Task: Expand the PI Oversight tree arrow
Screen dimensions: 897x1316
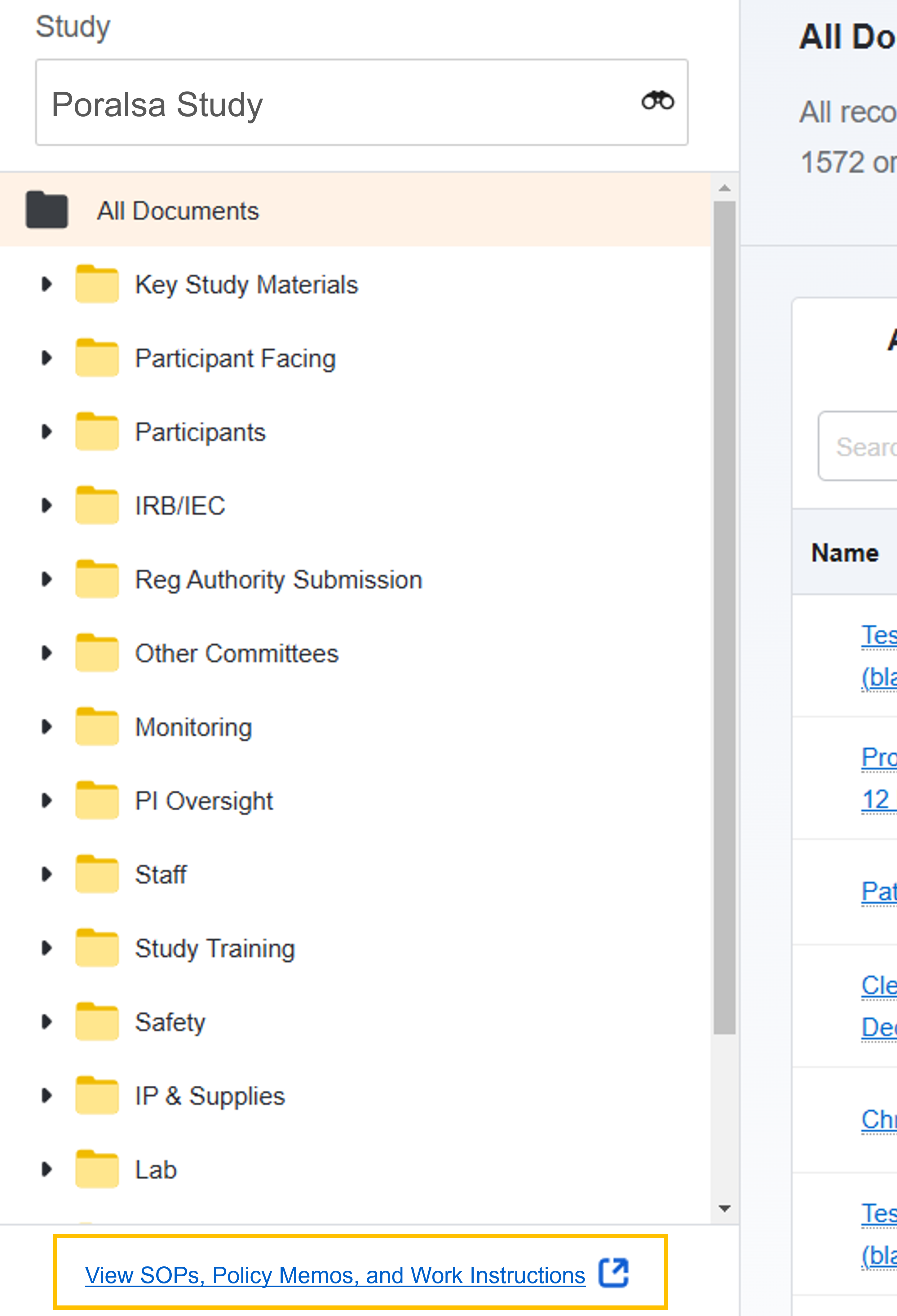Action: [47, 800]
